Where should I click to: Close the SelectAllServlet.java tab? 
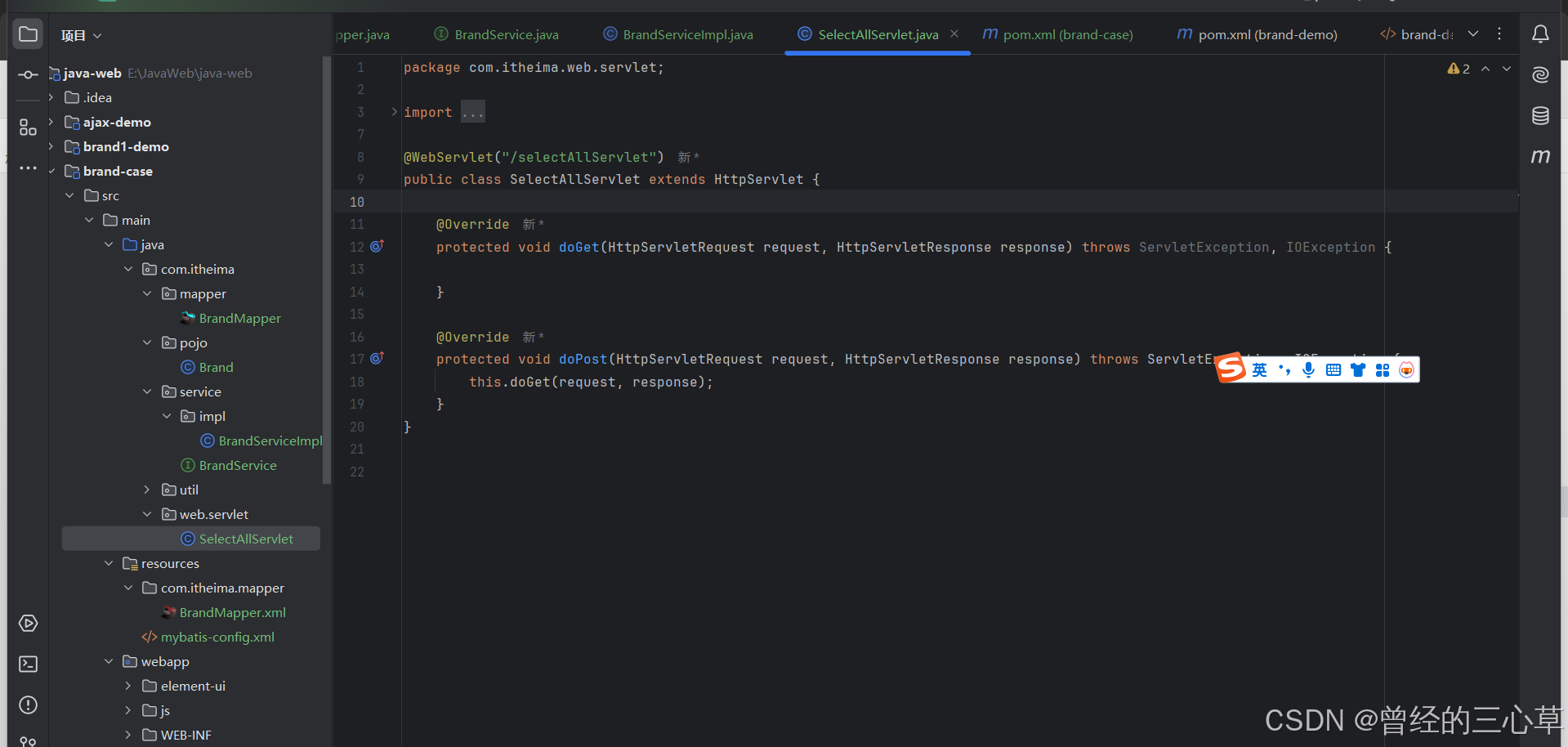pyautogui.click(x=954, y=34)
